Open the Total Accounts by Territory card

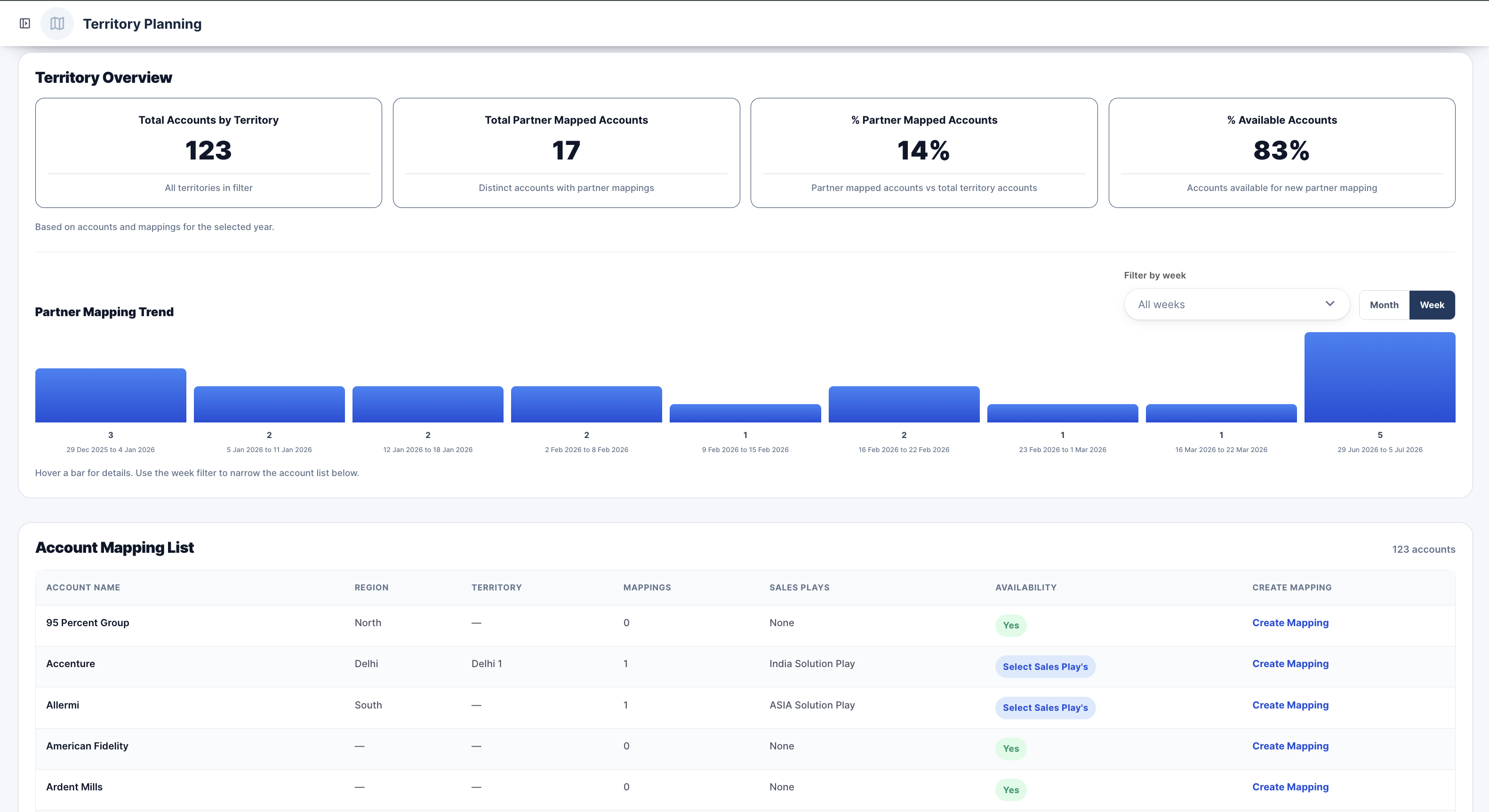208,152
